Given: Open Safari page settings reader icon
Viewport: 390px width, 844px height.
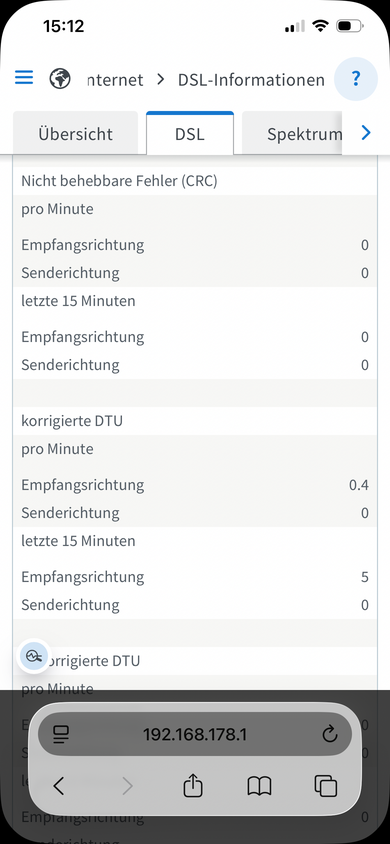Looking at the screenshot, I should pyautogui.click(x=61, y=734).
